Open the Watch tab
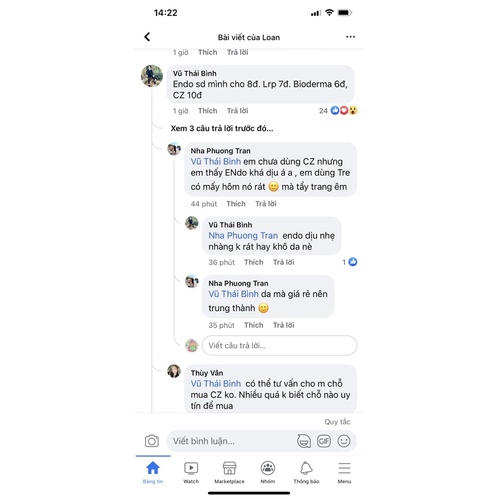The width and height of the screenshot is (499, 499). (x=191, y=472)
